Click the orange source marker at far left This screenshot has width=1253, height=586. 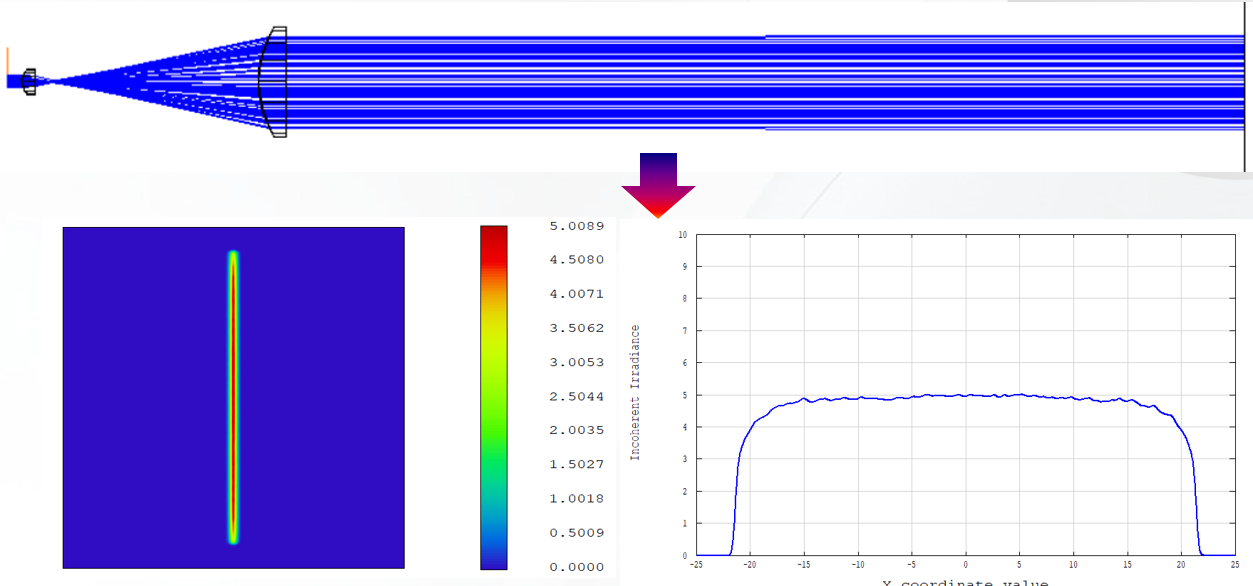tap(7, 60)
